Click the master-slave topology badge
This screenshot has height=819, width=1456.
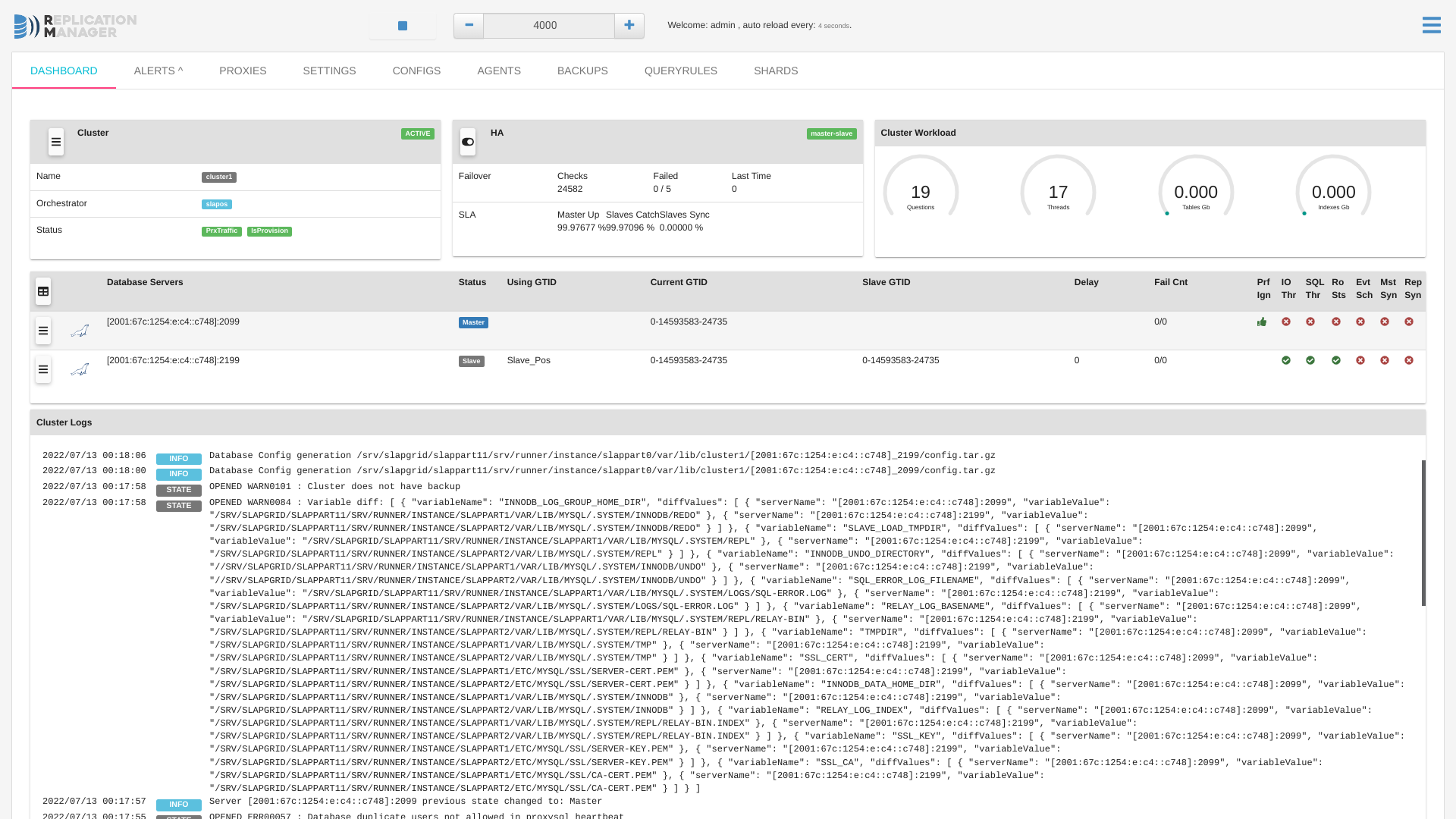pos(832,133)
